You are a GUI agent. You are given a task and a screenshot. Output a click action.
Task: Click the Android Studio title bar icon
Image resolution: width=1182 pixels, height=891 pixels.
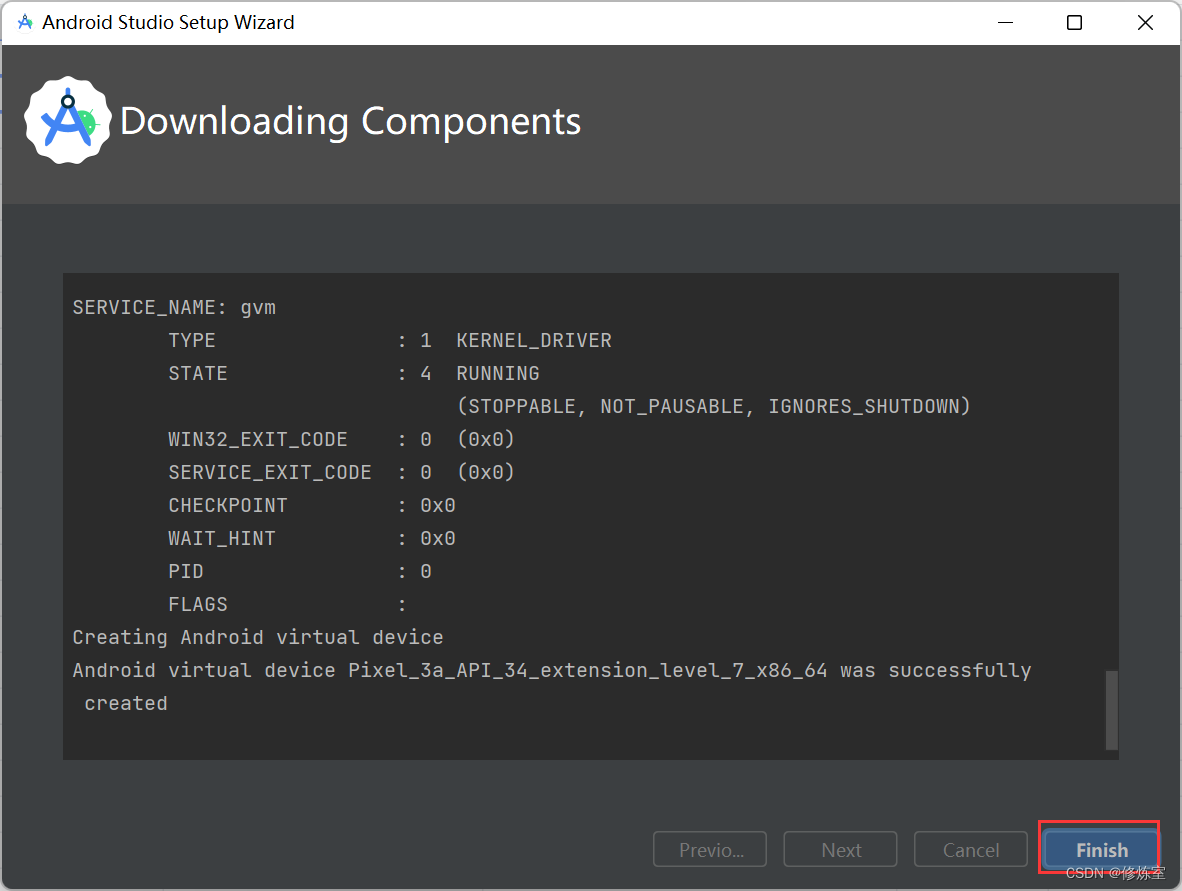pos(25,23)
